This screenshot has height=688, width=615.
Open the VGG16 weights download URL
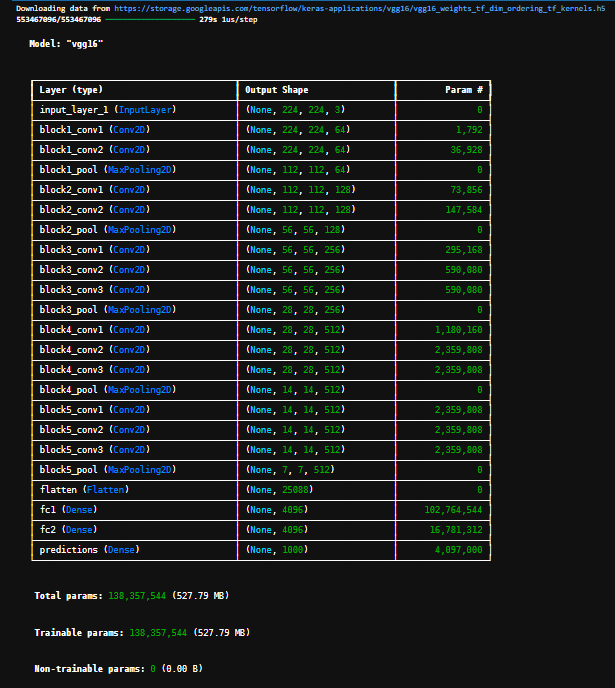[x=359, y=8]
